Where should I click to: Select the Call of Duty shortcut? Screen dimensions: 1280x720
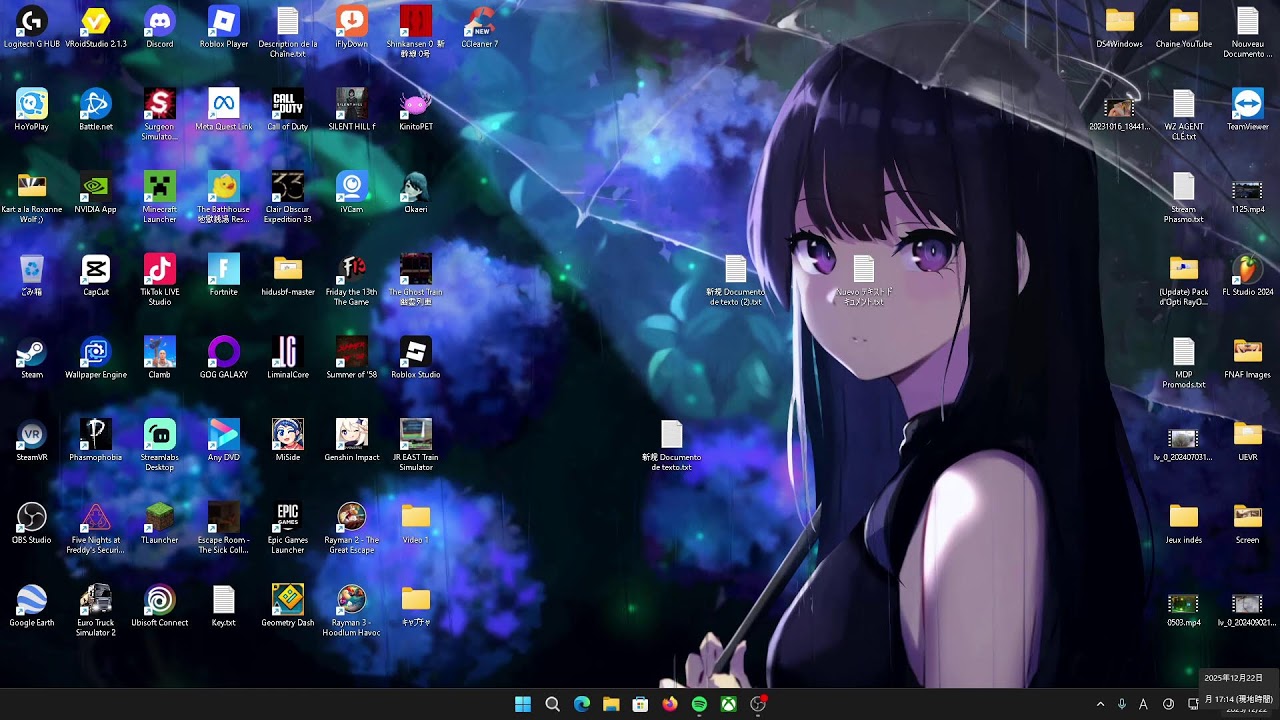pyautogui.click(x=288, y=111)
